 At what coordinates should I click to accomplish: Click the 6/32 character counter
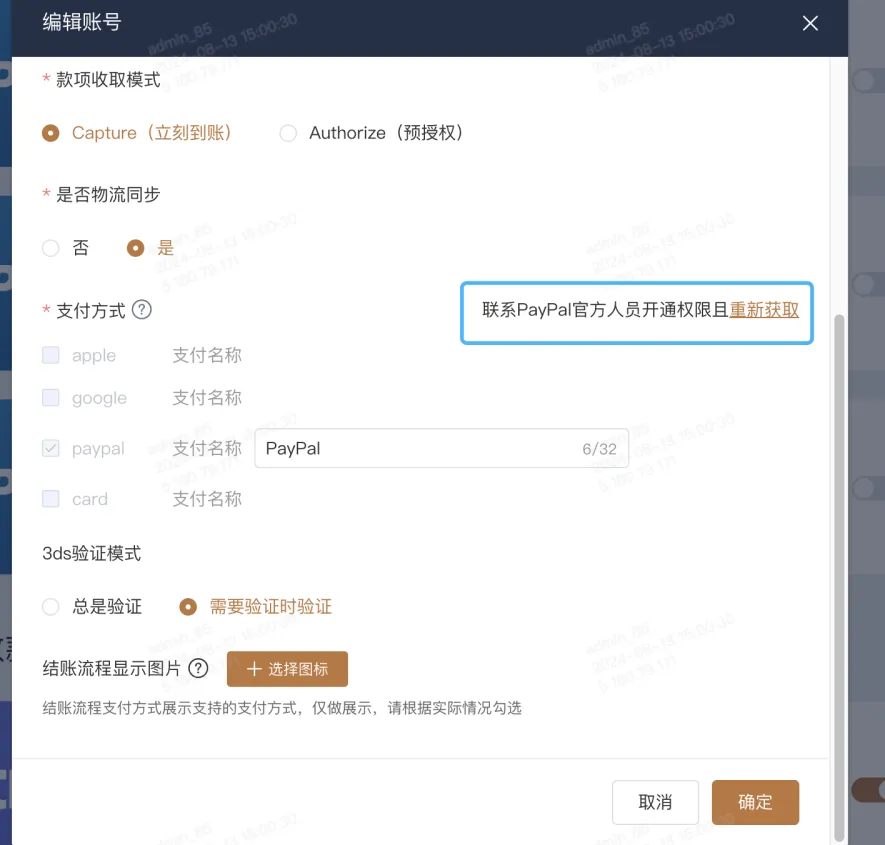point(599,449)
